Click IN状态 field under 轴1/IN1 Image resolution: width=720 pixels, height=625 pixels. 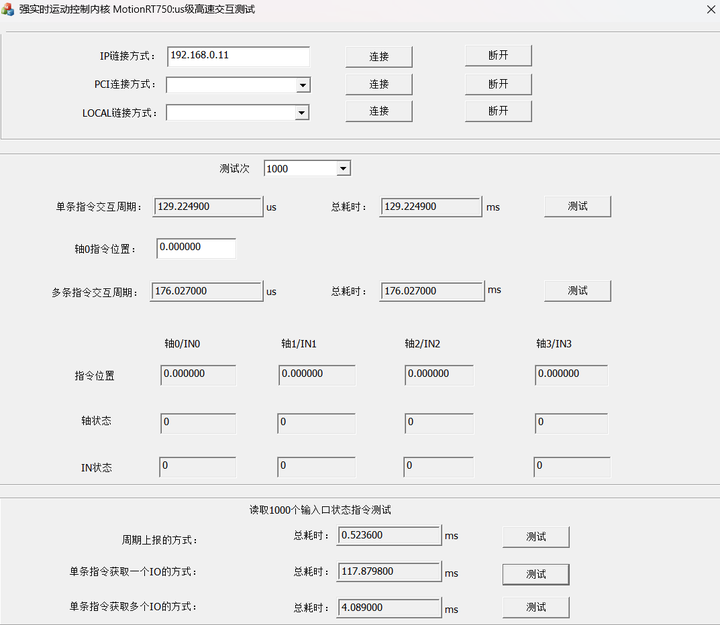tap(316, 467)
